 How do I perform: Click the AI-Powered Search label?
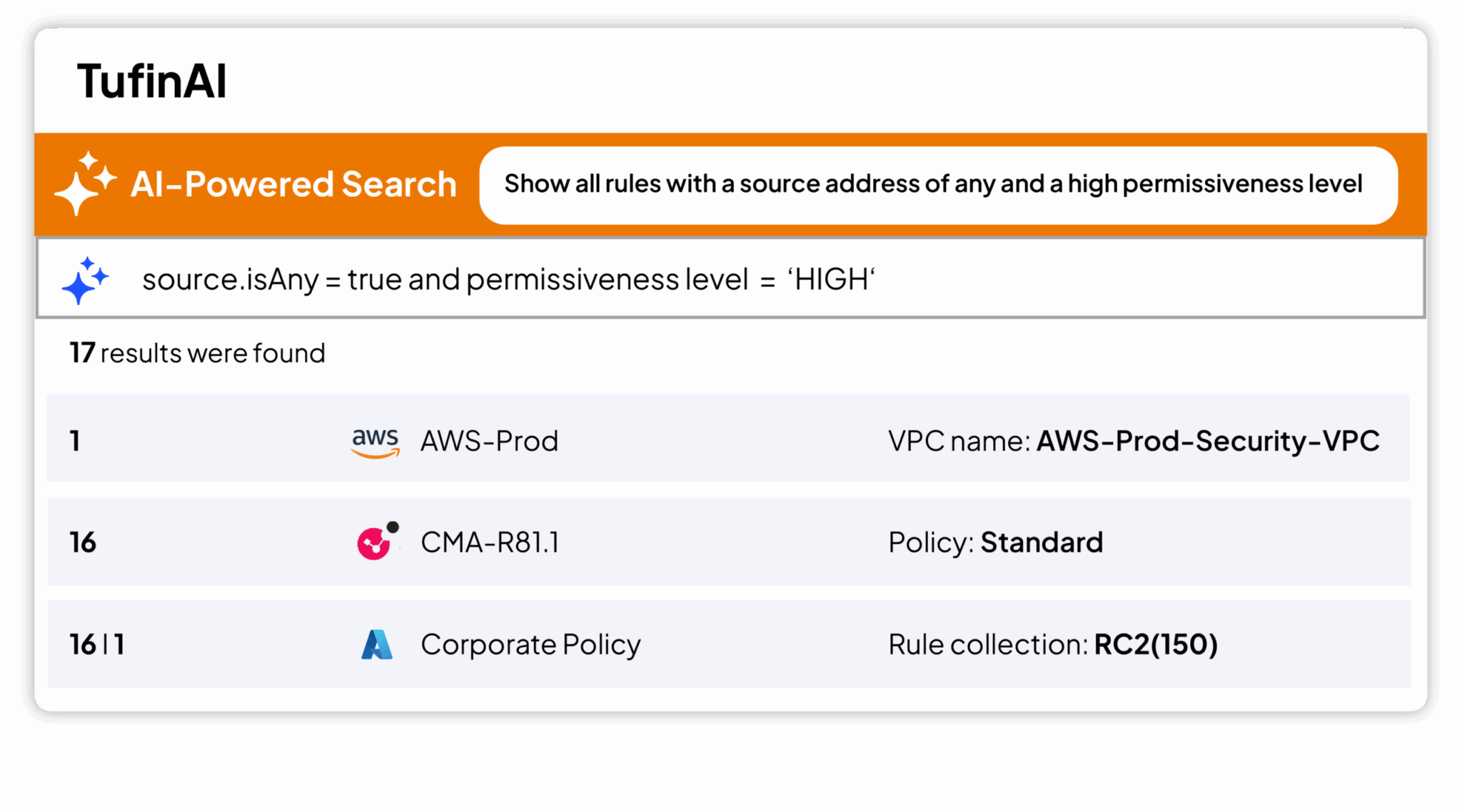[x=293, y=185]
